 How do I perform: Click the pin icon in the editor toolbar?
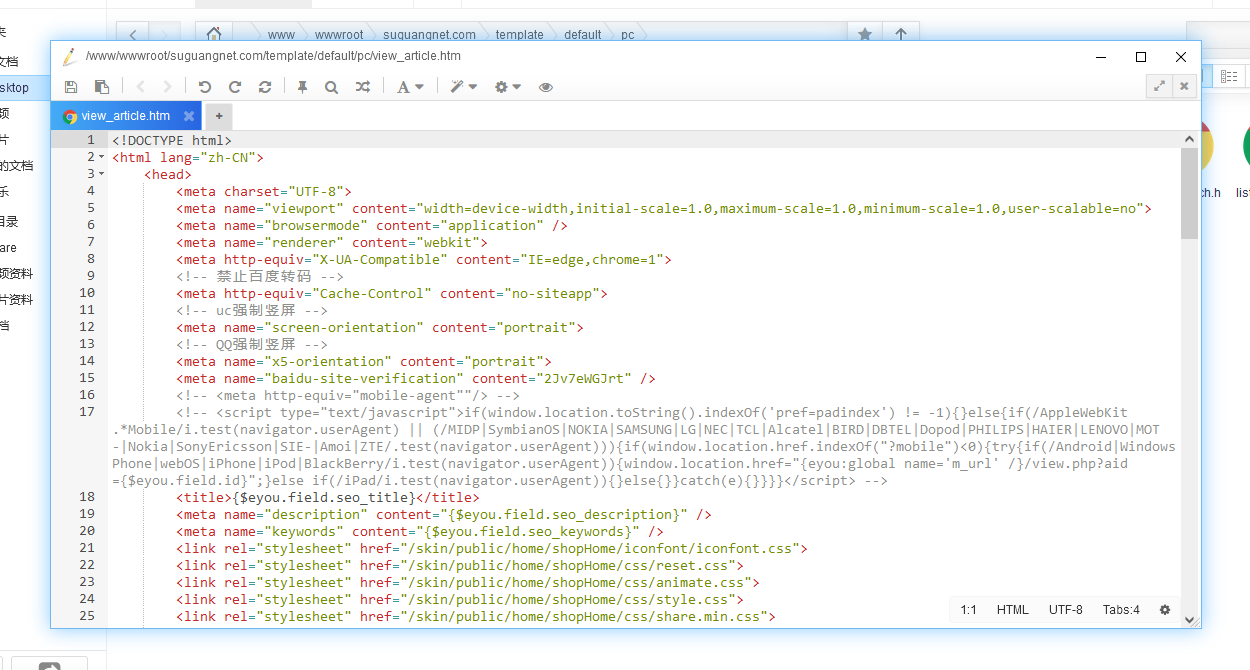pos(302,87)
